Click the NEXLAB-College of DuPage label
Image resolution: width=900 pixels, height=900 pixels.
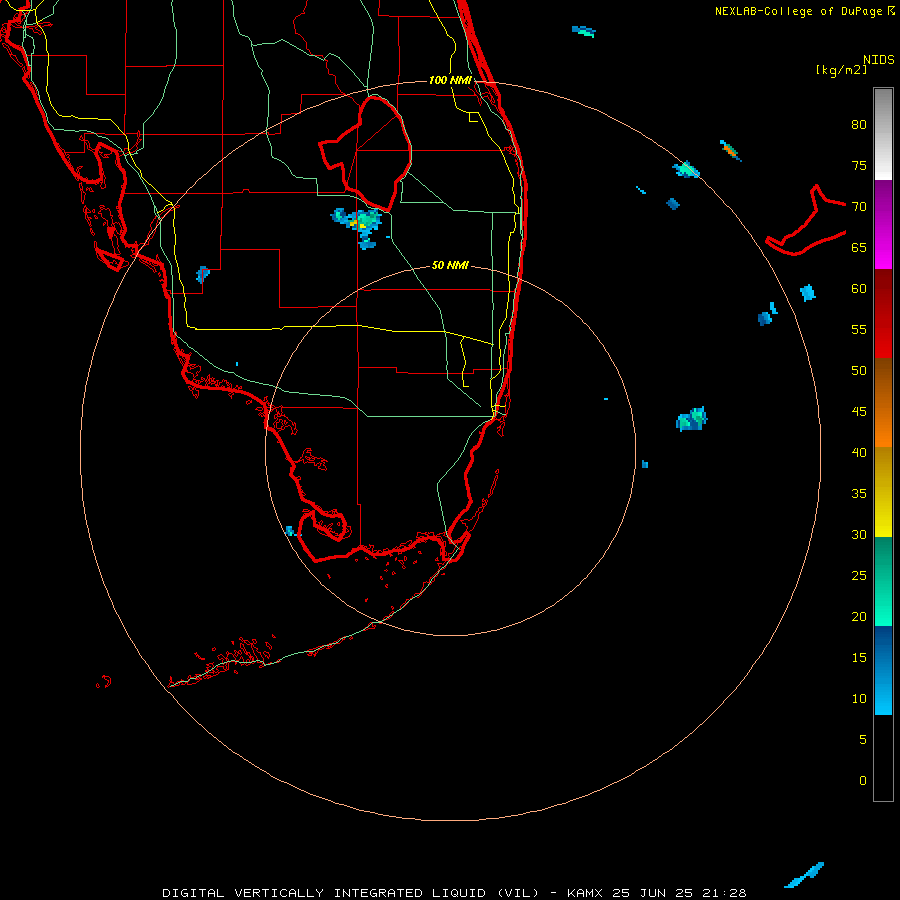point(799,11)
